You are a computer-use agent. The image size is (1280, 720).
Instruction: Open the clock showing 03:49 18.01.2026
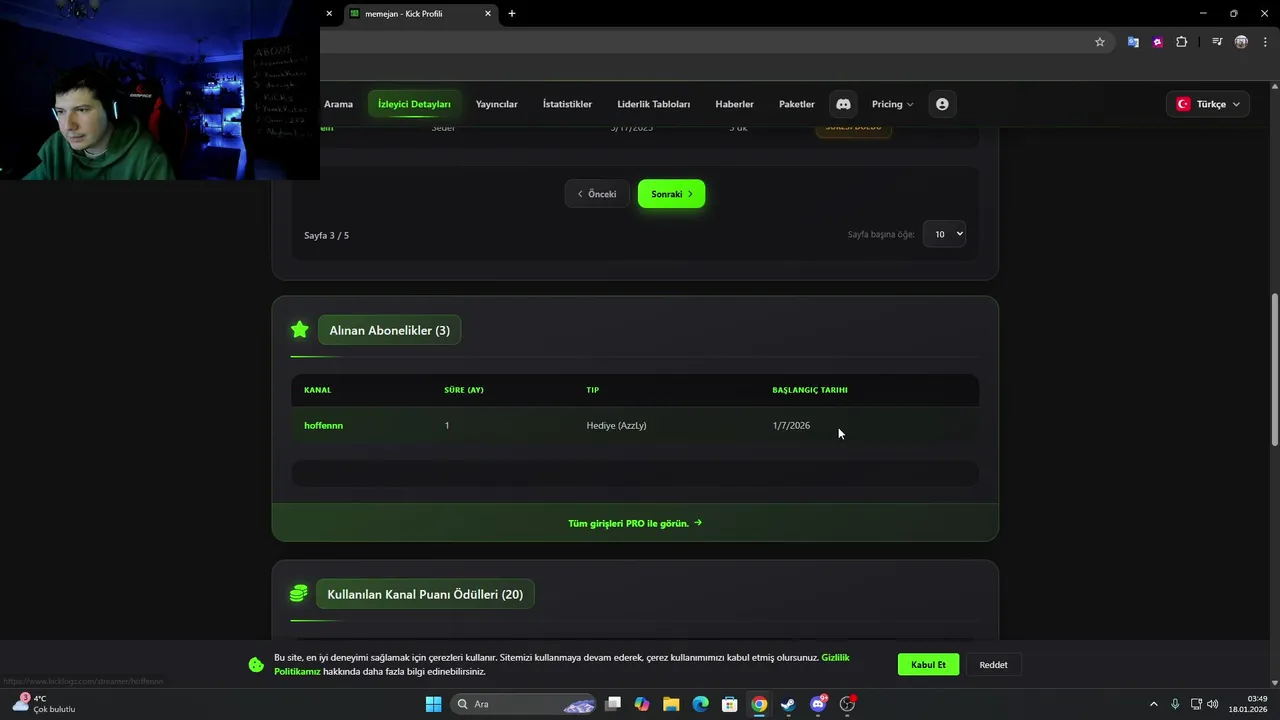tap(1250, 704)
